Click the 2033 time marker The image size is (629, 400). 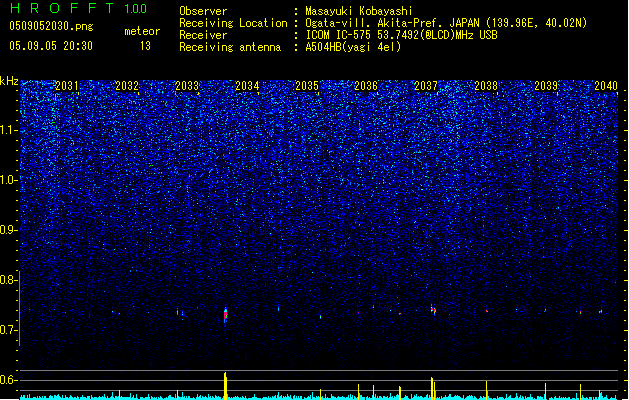(187, 85)
